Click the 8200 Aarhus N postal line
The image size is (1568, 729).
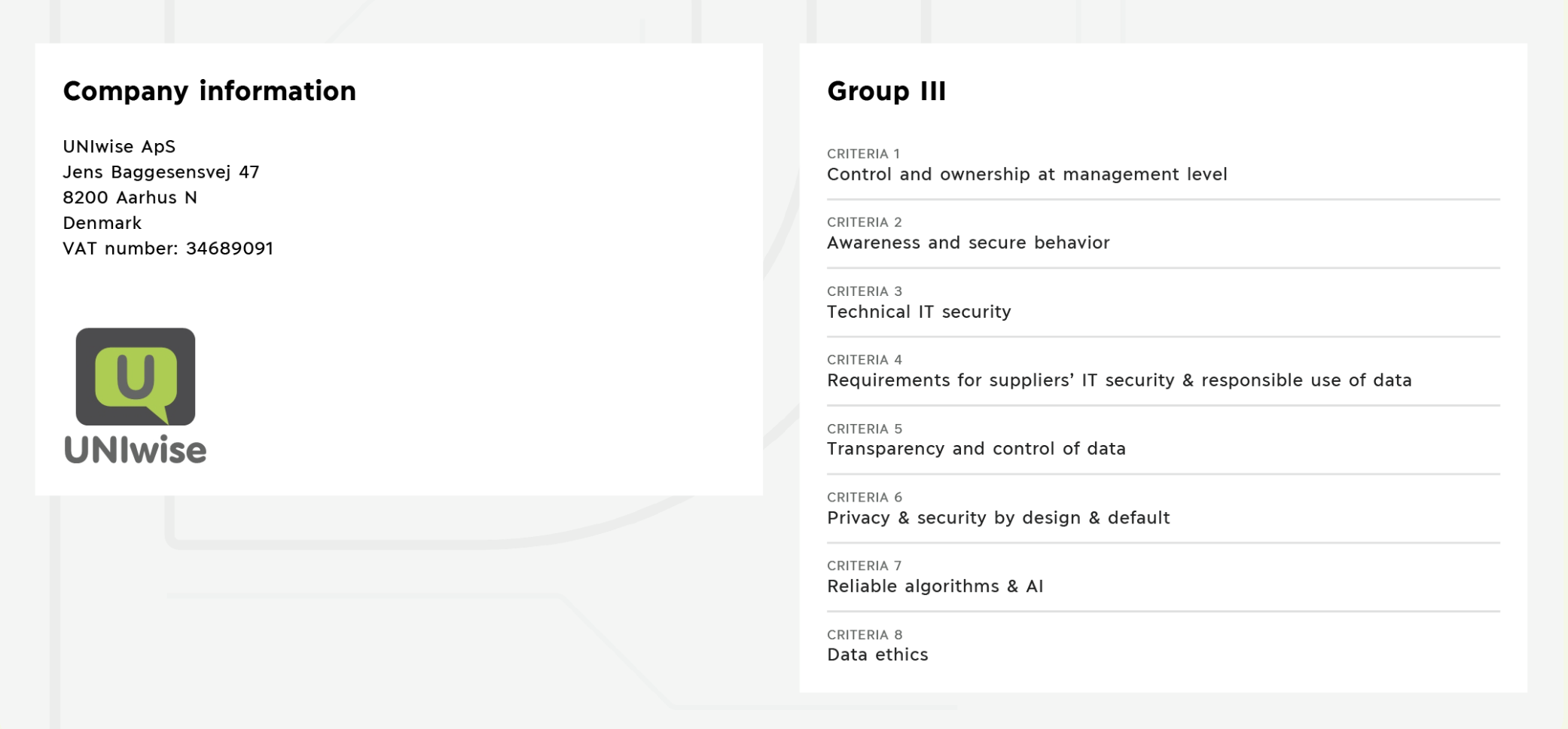point(130,197)
